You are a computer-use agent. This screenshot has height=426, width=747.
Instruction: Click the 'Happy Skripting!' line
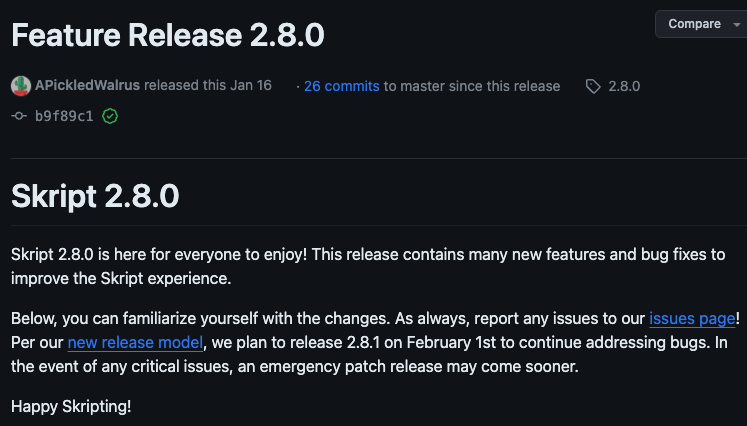(x=71, y=407)
